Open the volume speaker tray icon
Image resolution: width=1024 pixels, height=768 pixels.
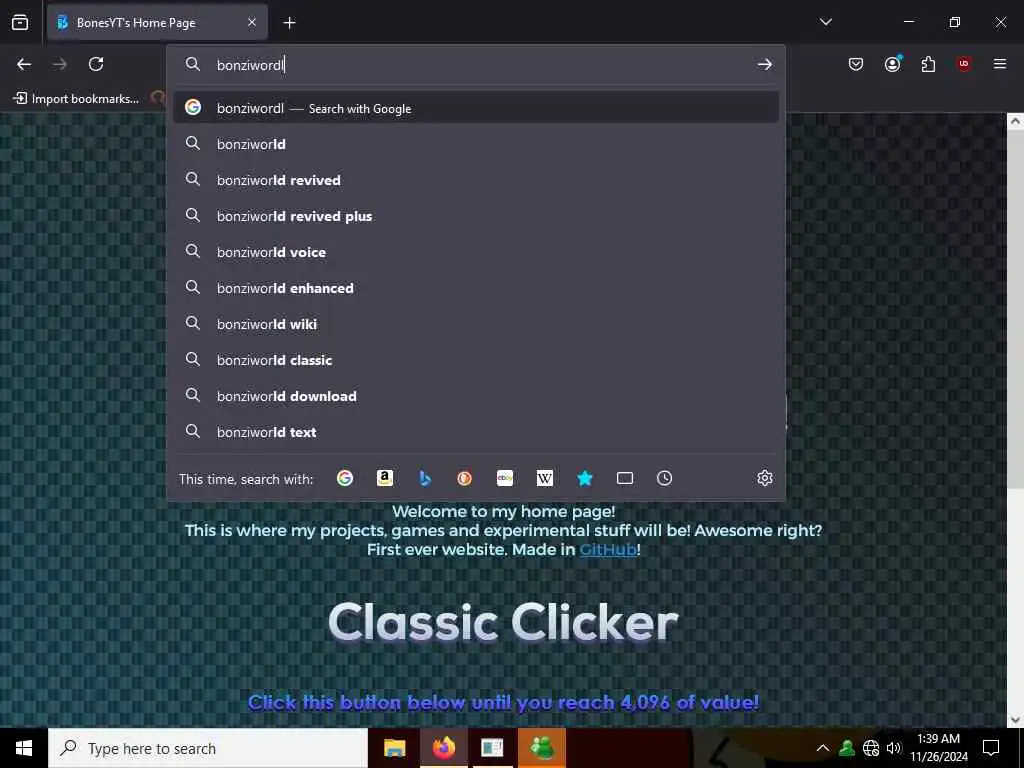click(894, 748)
